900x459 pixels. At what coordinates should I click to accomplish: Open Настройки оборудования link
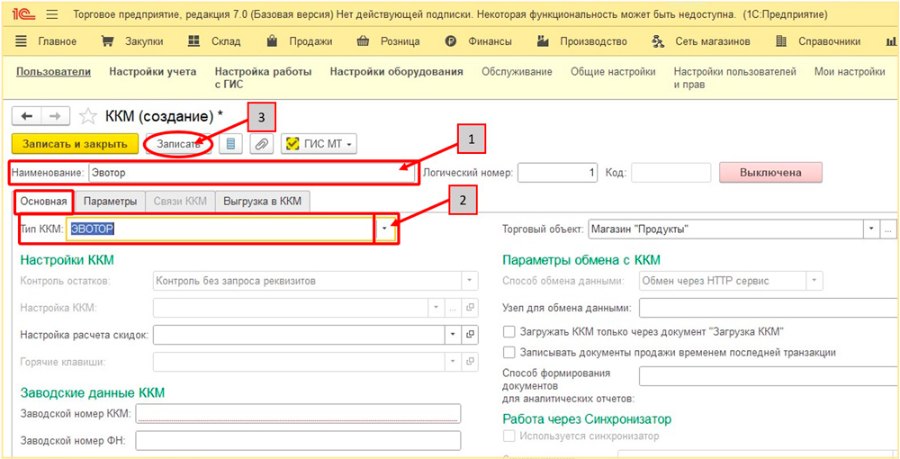click(397, 72)
